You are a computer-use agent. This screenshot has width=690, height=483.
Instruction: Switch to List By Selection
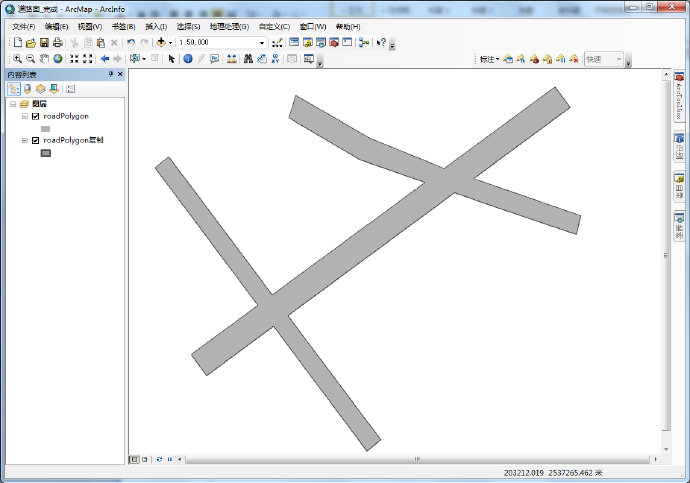pos(54,89)
